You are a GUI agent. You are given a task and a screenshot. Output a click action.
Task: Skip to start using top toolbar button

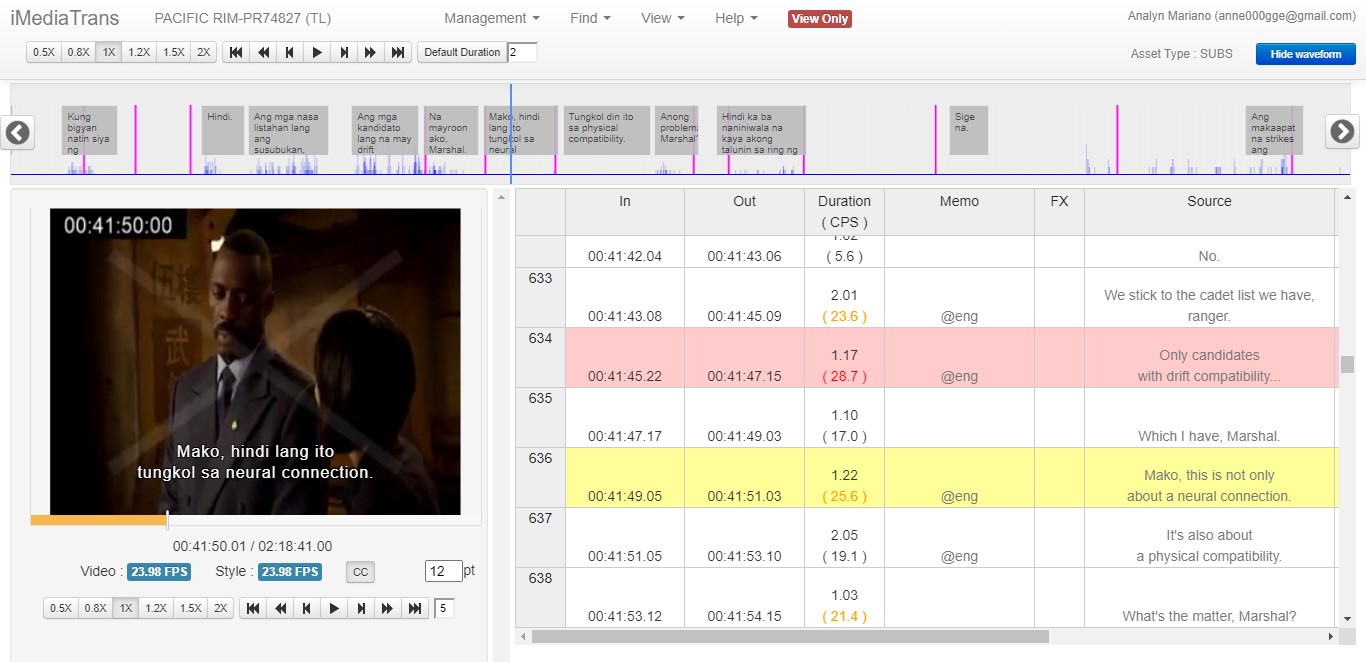click(236, 52)
